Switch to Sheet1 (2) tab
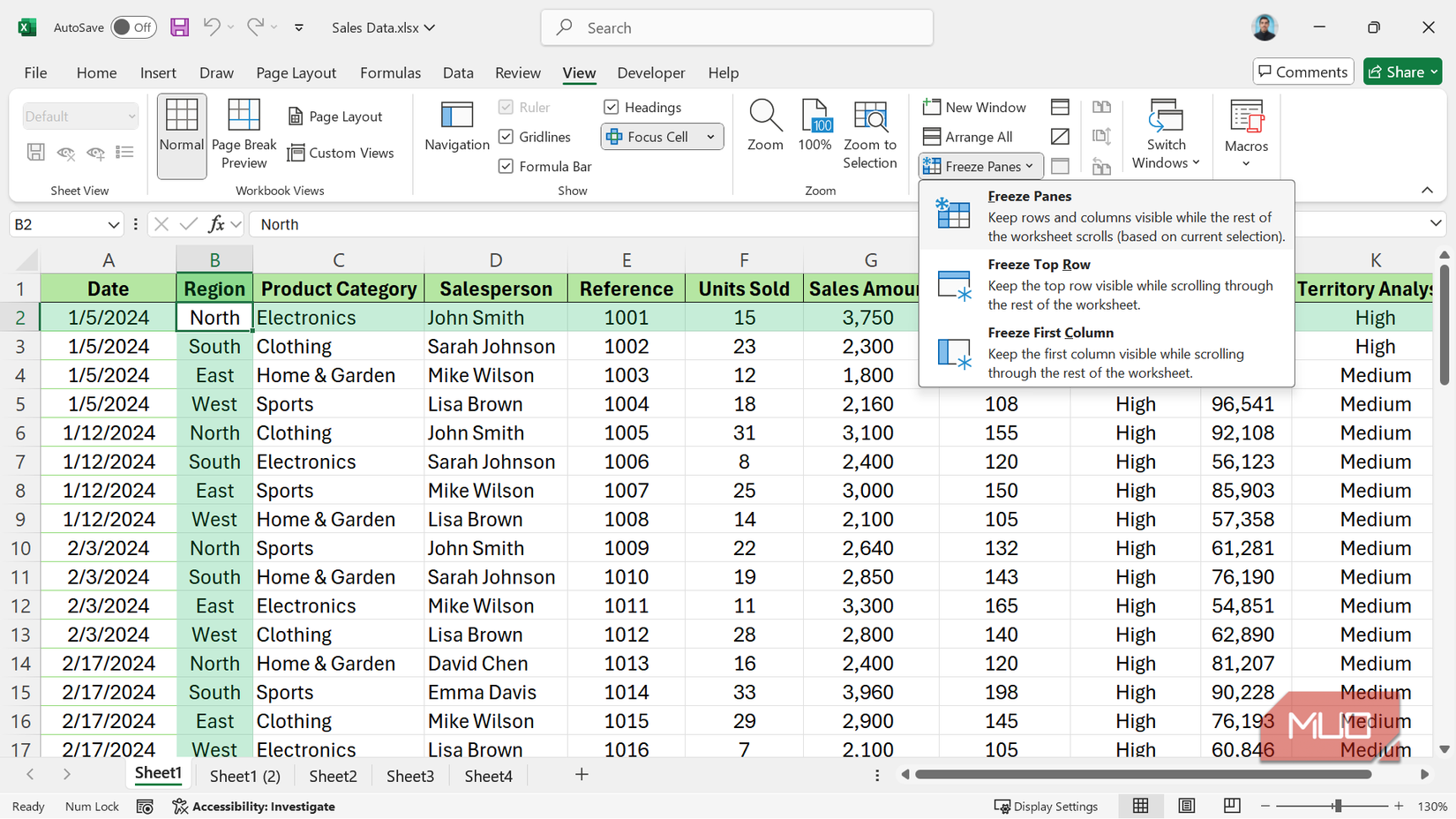 [245, 776]
